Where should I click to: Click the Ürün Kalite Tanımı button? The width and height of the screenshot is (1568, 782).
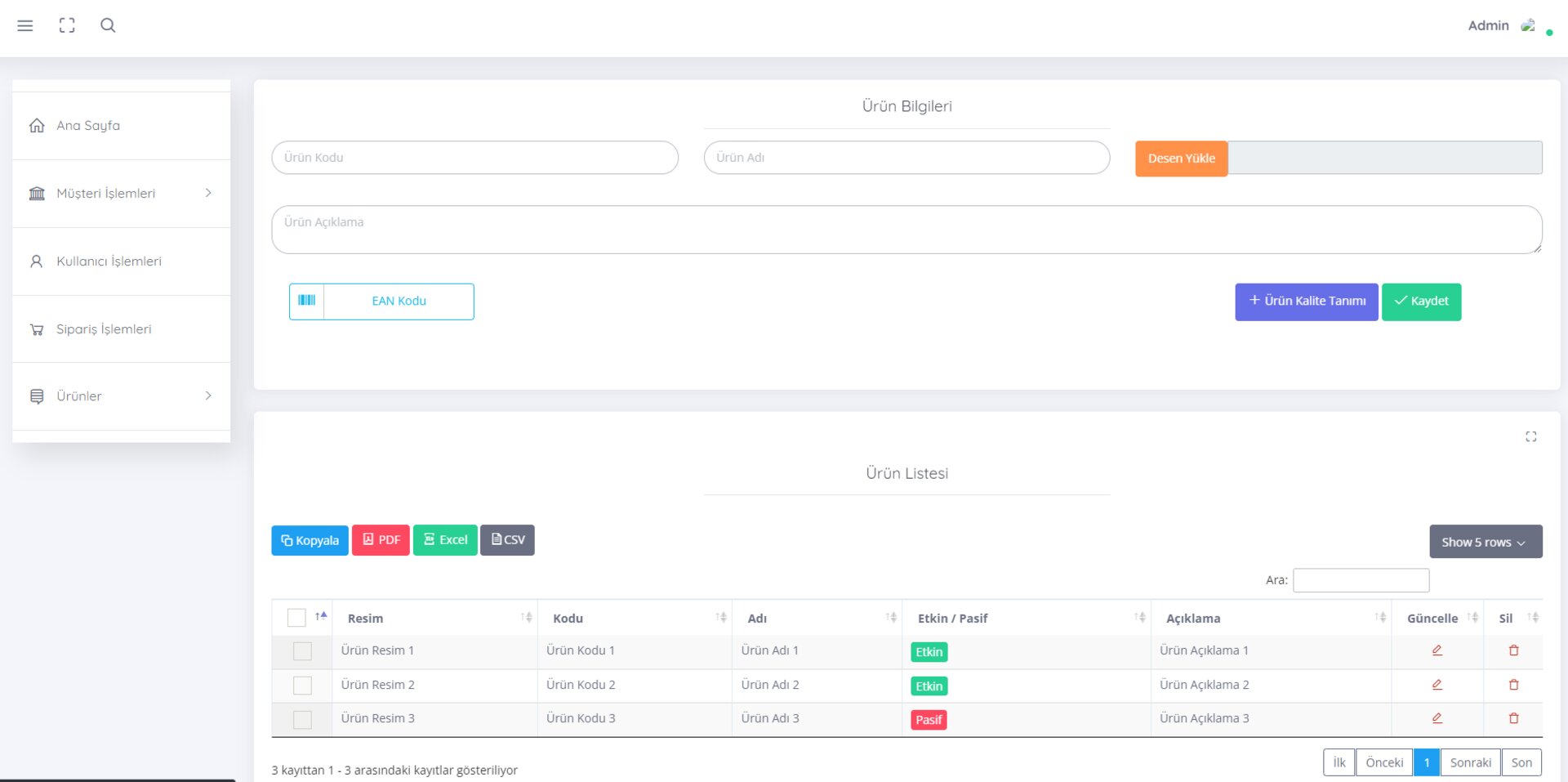pos(1306,302)
